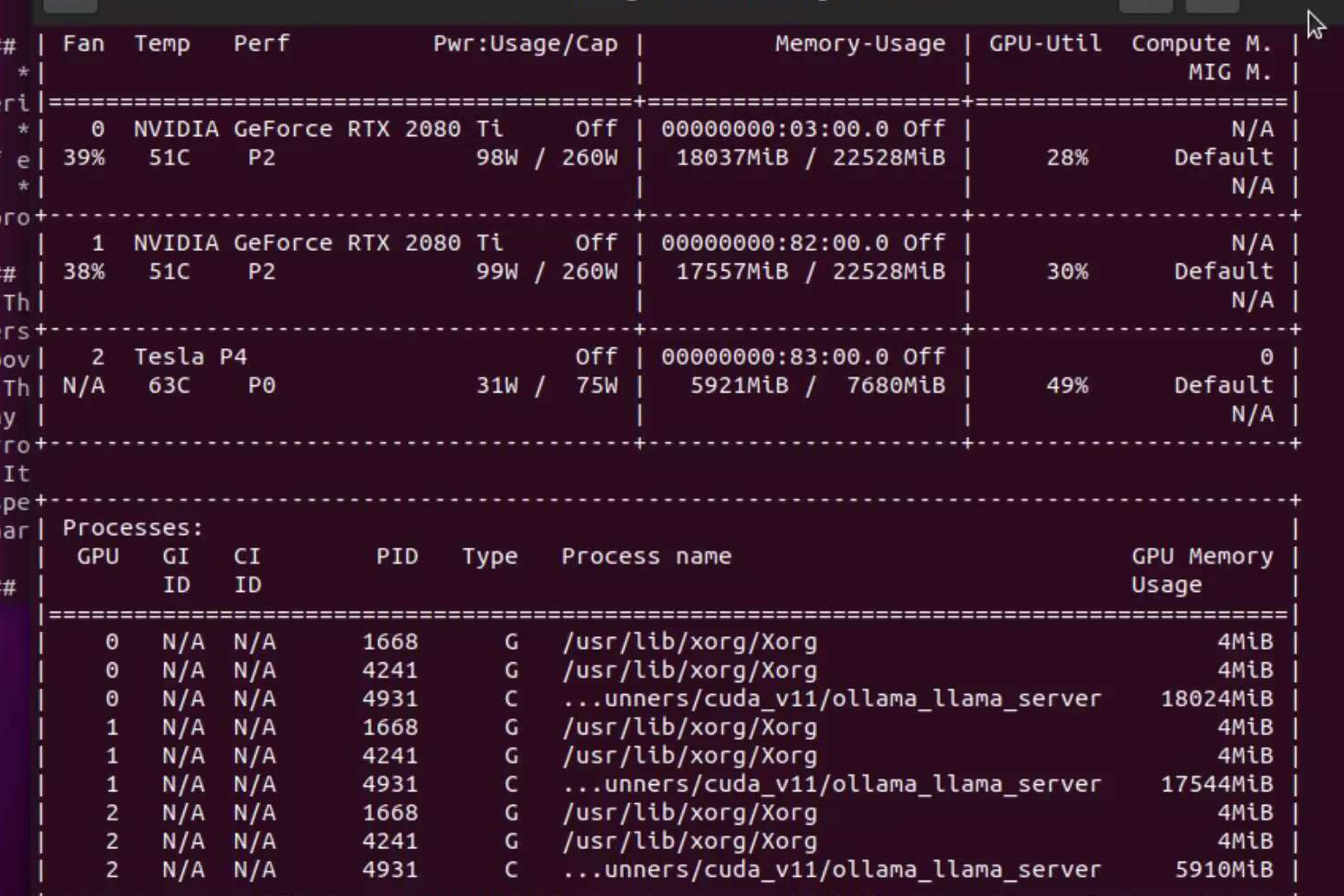This screenshot has width=1344, height=896.
Task: Click the 5910MiB process memory value
Action: point(1223,870)
